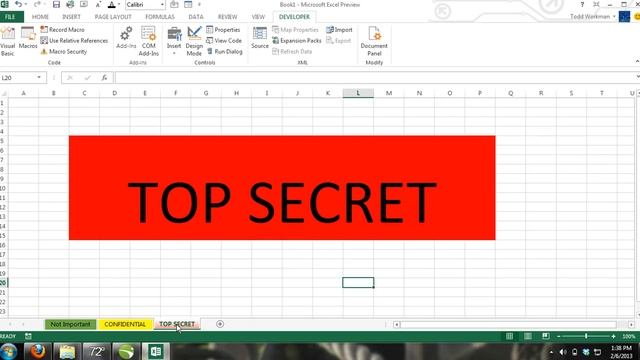Viewport: 640px width, 360px height.
Task: Click the zoom slider handle
Action: [586, 336]
